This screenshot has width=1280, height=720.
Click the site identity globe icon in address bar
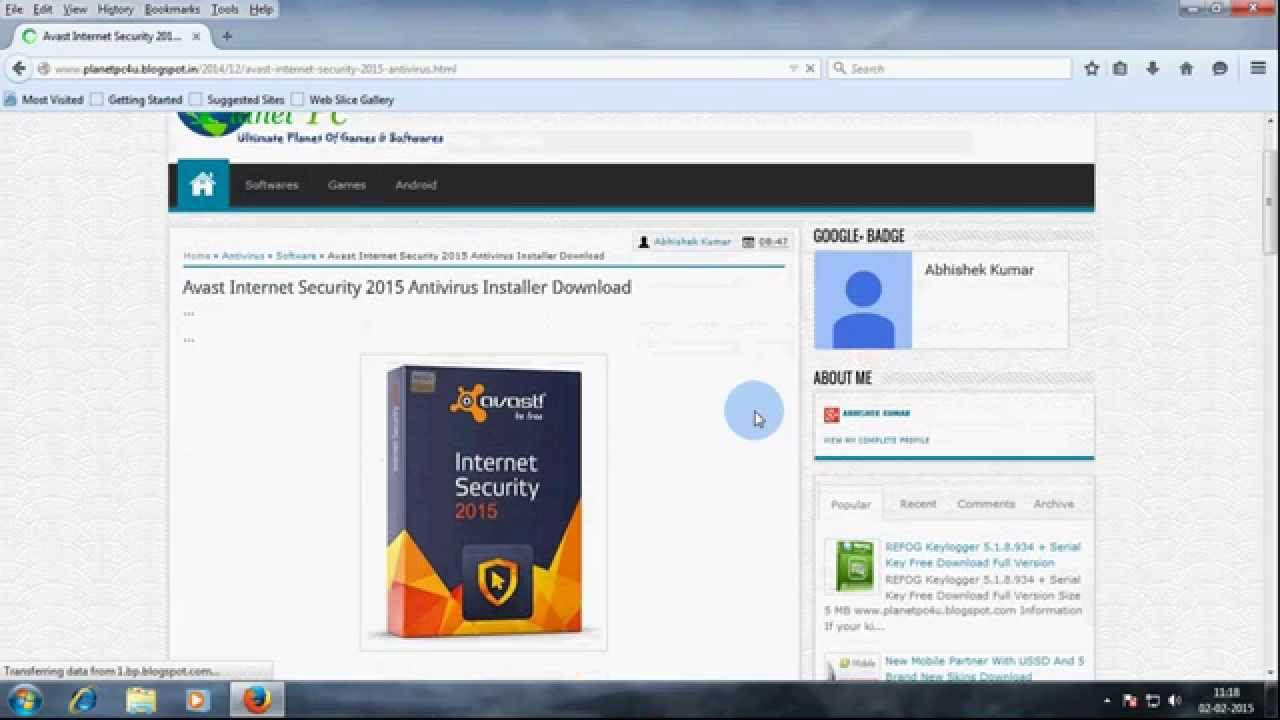[44, 69]
